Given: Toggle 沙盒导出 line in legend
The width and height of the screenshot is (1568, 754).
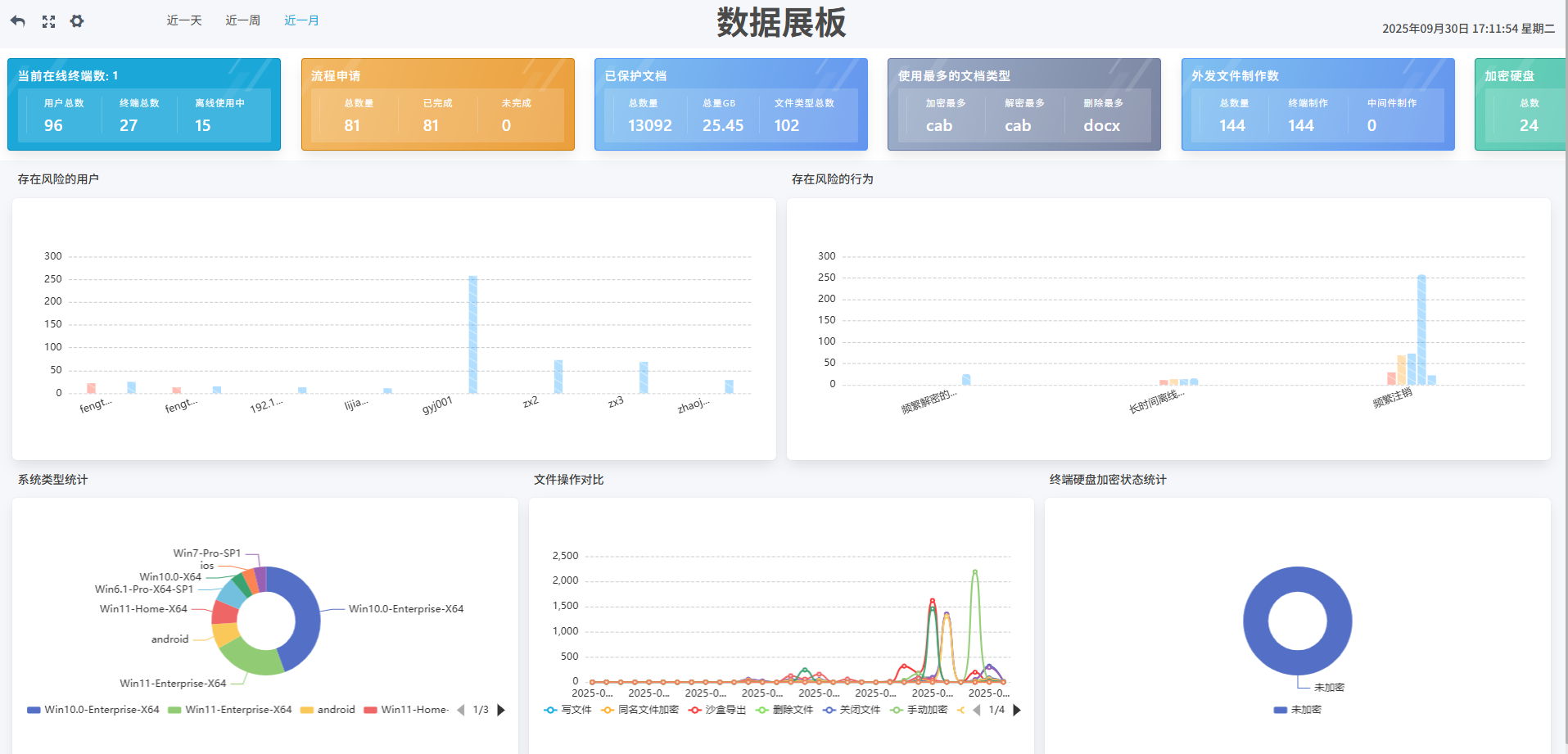Looking at the screenshot, I should point(717,710).
